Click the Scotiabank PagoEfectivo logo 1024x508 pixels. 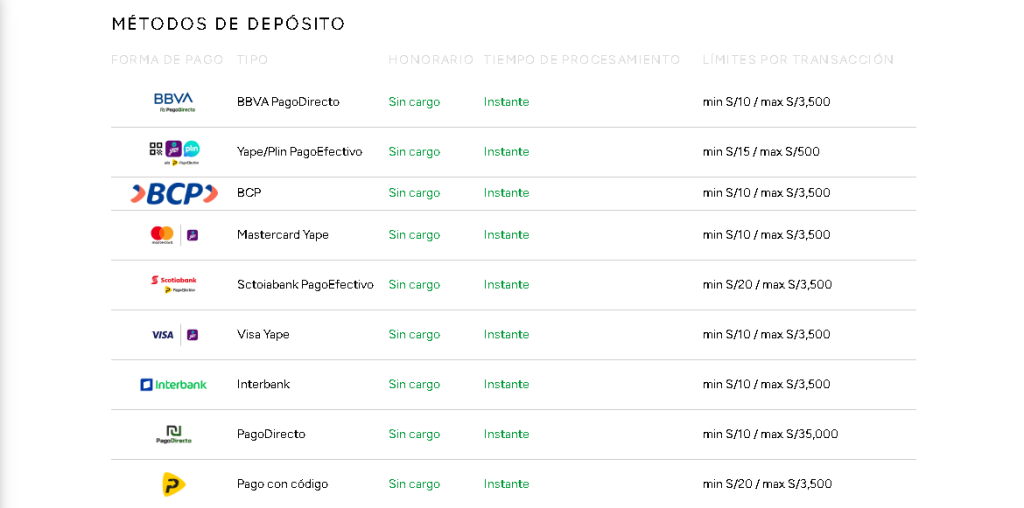(174, 285)
